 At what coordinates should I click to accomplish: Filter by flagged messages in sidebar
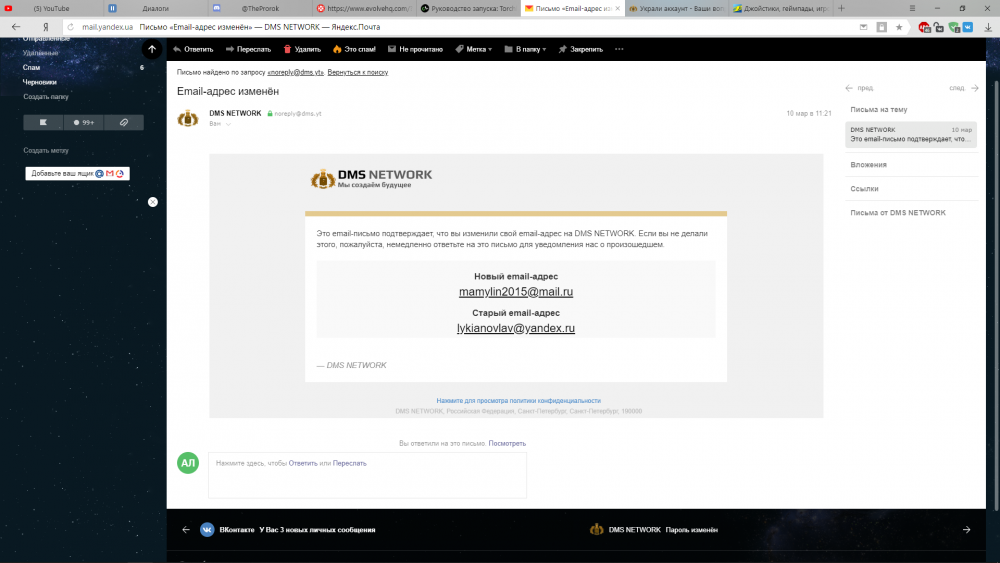click(x=43, y=122)
